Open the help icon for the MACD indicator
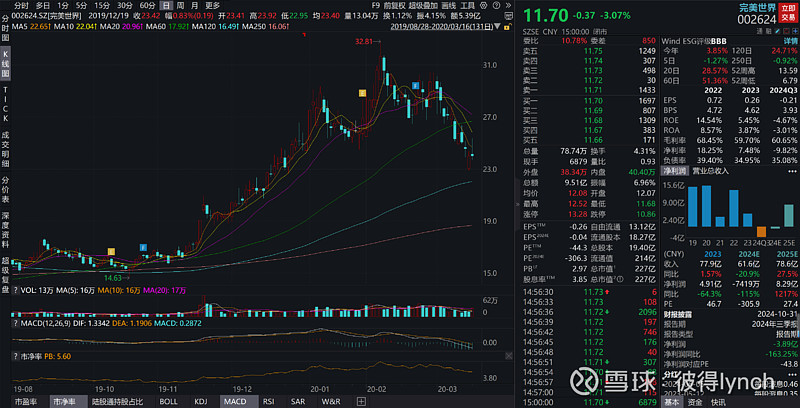The image size is (800, 408). [14, 325]
